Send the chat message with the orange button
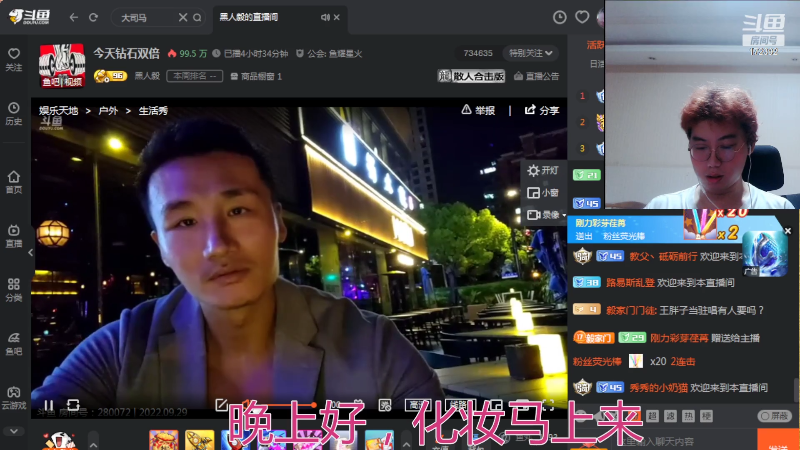Viewport: 800px width, 450px height. click(778, 440)
